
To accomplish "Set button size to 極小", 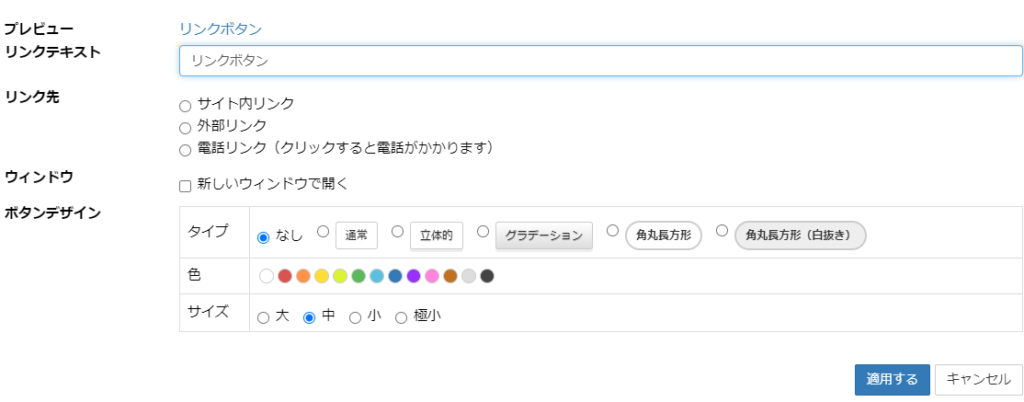I will tap(401, 318).
